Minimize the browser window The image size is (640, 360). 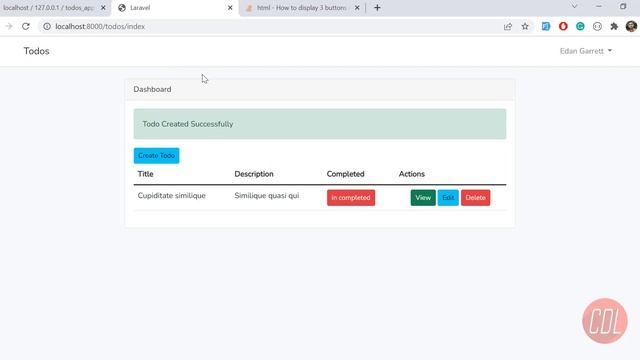[x=599, y=7]
